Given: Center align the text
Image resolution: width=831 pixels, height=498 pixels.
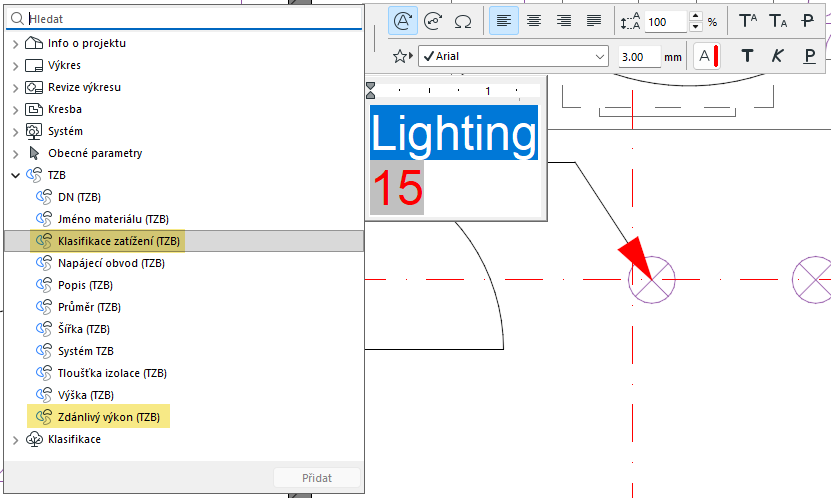Looking at the screenshot, I should point(534,21).
